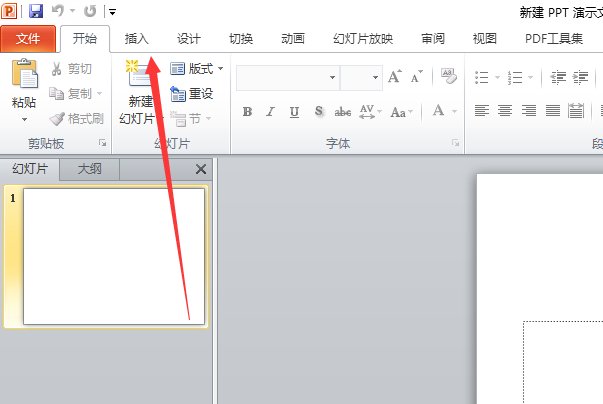Image resolution: width=603 pixels, height=404 pixels.
Task: Toggle text shadow S button
Action: pos(319,112)
